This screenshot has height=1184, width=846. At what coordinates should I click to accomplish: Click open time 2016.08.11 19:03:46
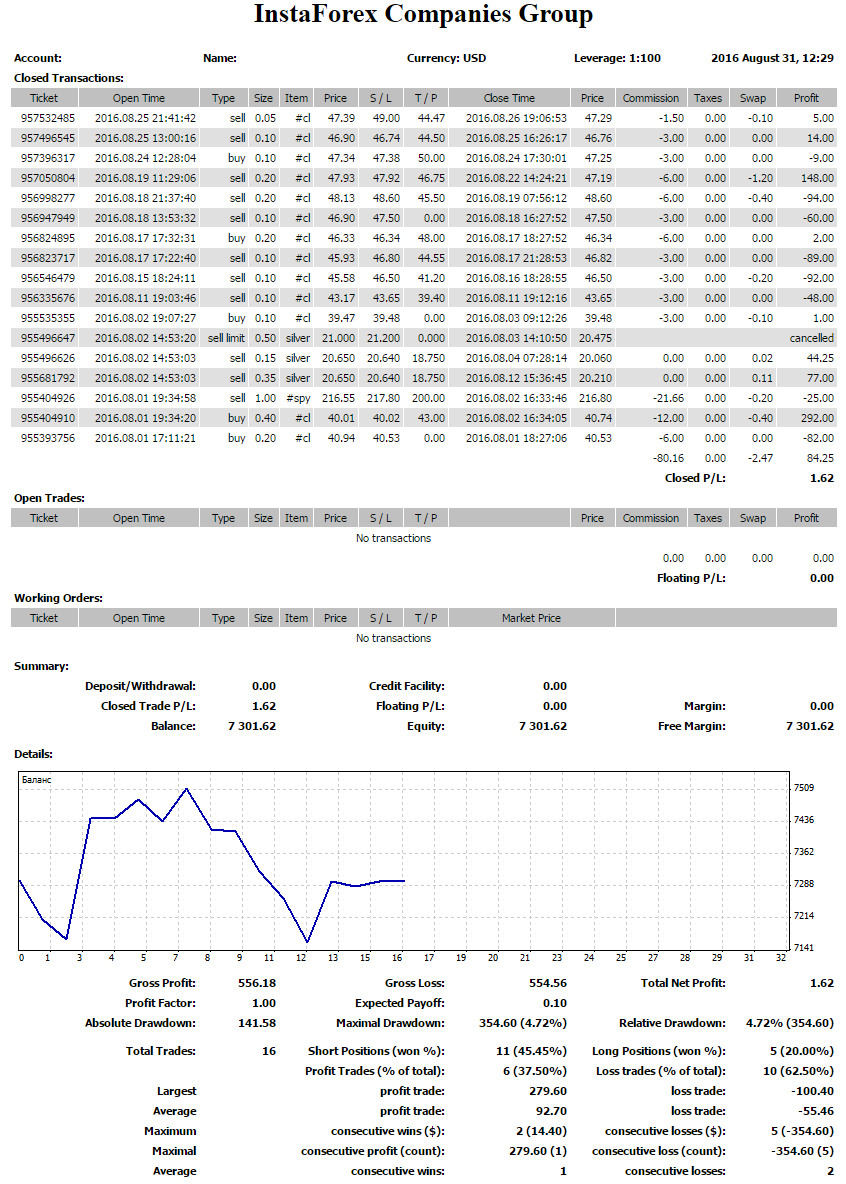[145, 298]
